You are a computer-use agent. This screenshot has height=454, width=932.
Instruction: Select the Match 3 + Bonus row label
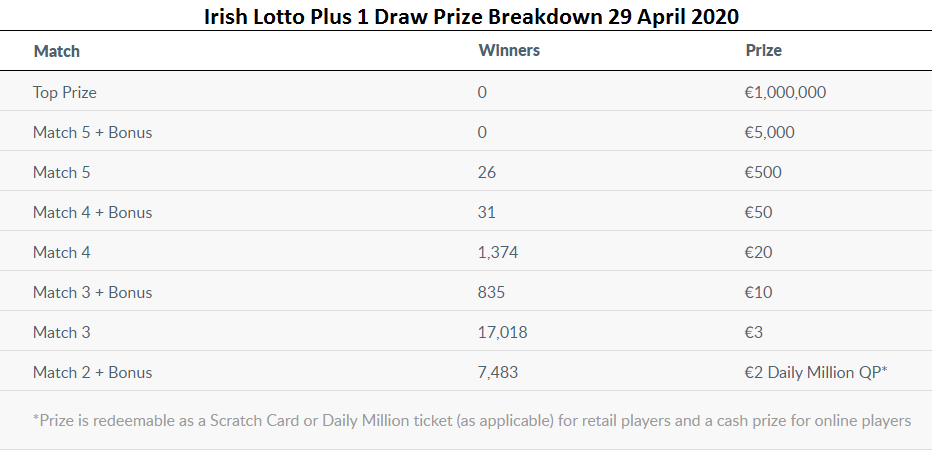point(92,292)
